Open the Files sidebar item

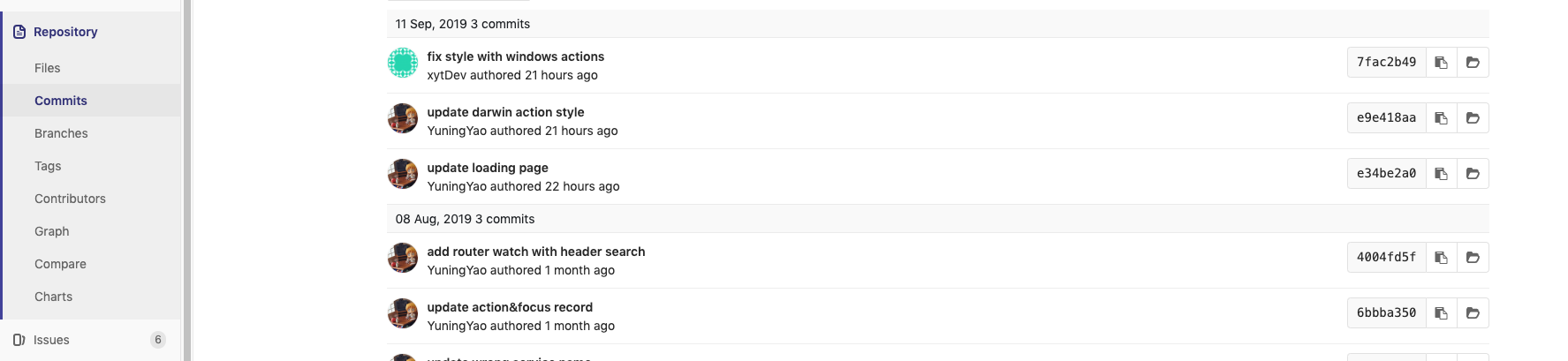pyautogui.click(x=48, y=68)
